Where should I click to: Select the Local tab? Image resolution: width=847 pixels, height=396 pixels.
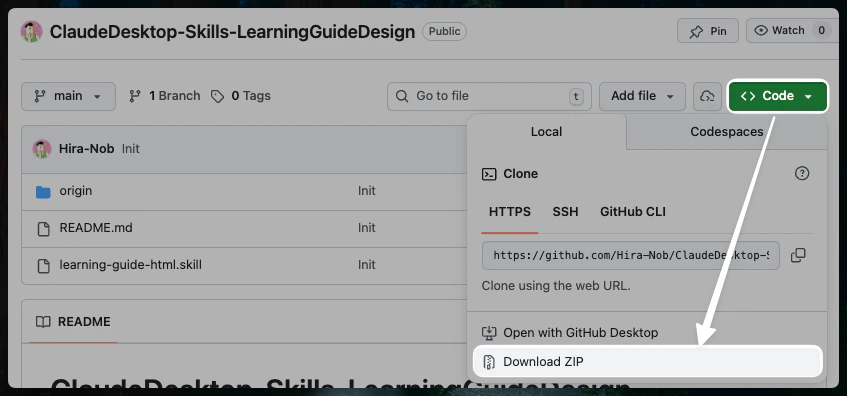[x=547, y=131]
